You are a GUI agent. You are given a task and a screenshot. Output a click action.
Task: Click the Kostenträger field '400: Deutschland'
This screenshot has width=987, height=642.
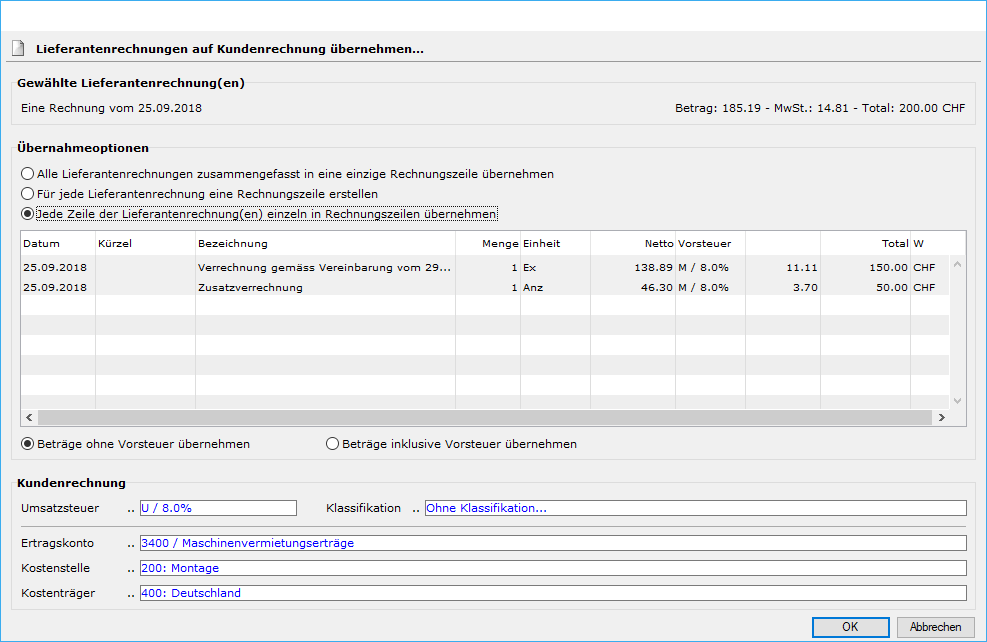point(552,593)
